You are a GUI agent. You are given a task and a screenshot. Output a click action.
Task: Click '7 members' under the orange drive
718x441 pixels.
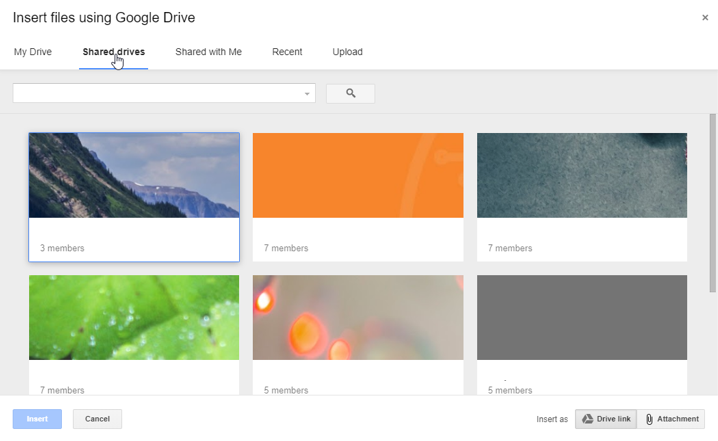tap(286, 248)
